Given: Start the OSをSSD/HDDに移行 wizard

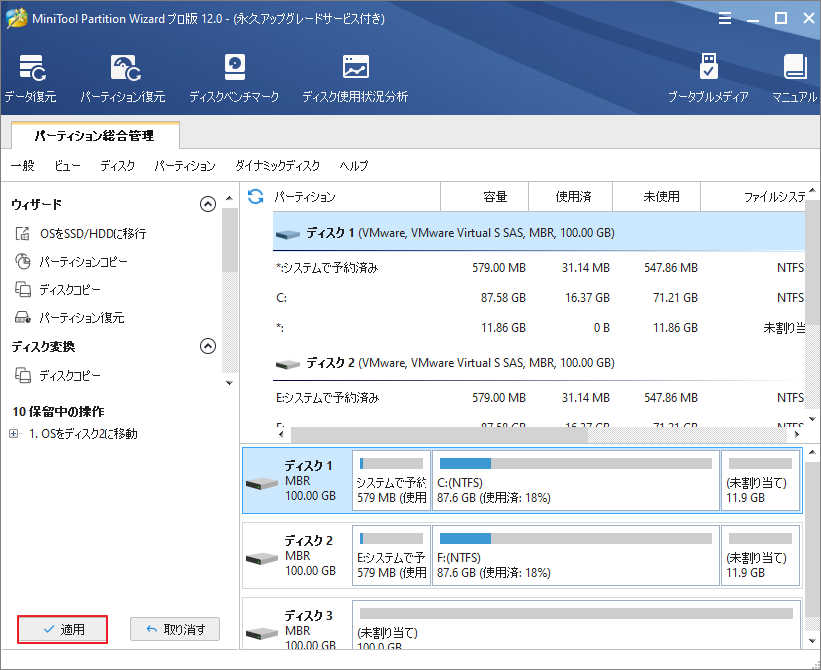Looking at the screenshot, I should click(x=92, y=233).
